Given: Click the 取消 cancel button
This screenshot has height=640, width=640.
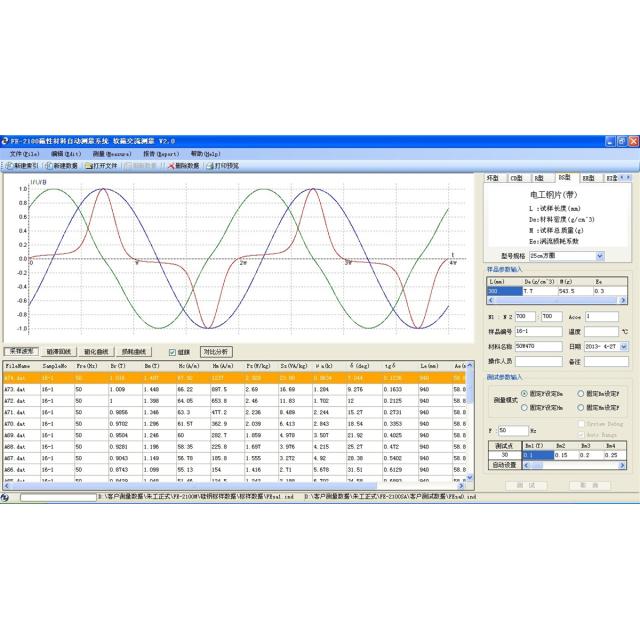Looking at the screenshot, I should [x=590, y=485].
